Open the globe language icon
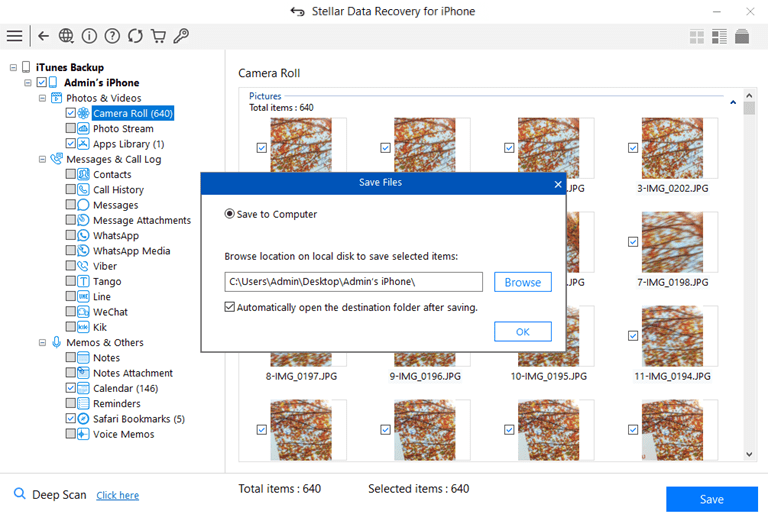 pos(66,36)
